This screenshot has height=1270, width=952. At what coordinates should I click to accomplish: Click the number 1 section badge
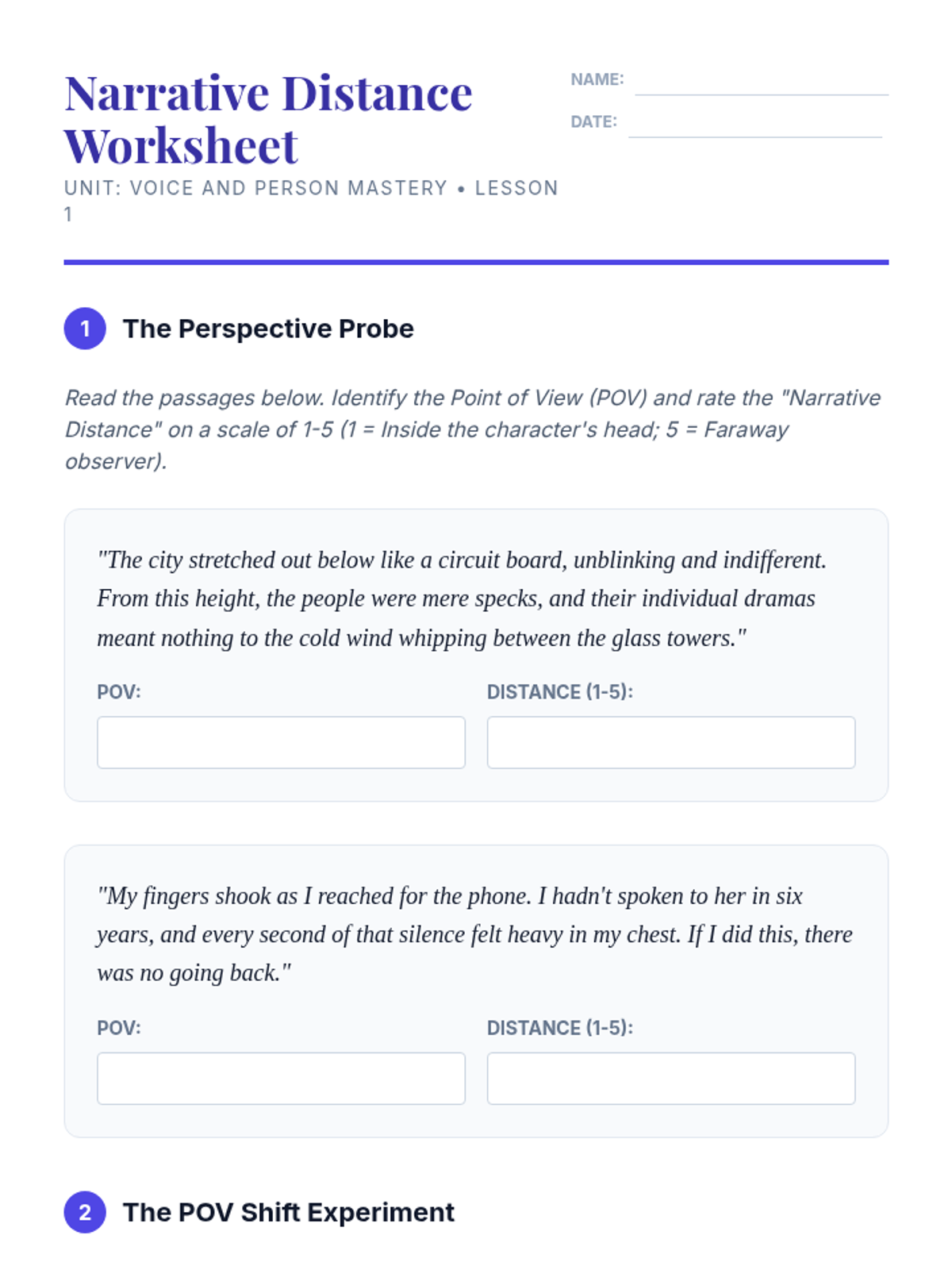(x=85, y=329)
